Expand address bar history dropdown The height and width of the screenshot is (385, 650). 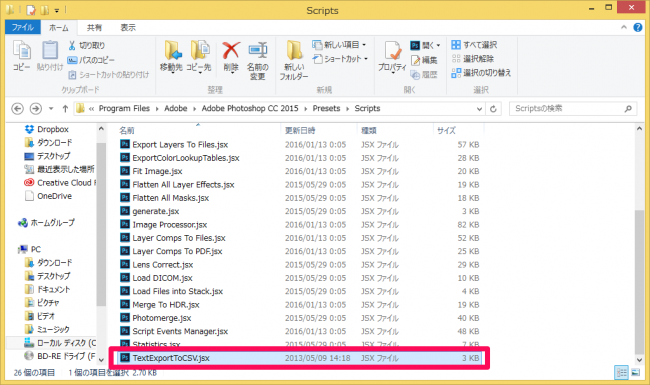[x=480, y=109]
